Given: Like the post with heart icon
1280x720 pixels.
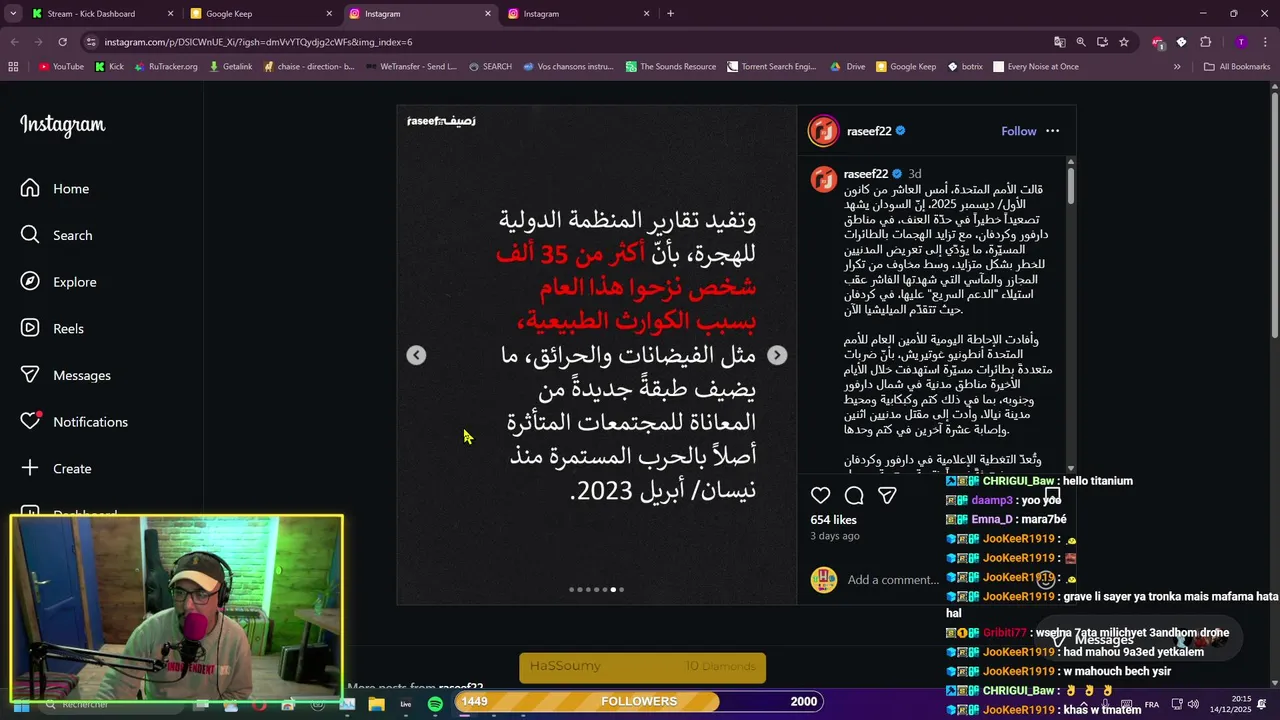Looking at the screenshot, I should 820,495.
